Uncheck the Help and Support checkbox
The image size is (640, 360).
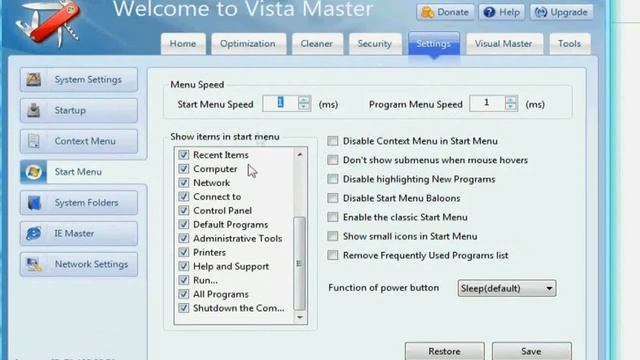pyautogui.click(x=184, y=266)
